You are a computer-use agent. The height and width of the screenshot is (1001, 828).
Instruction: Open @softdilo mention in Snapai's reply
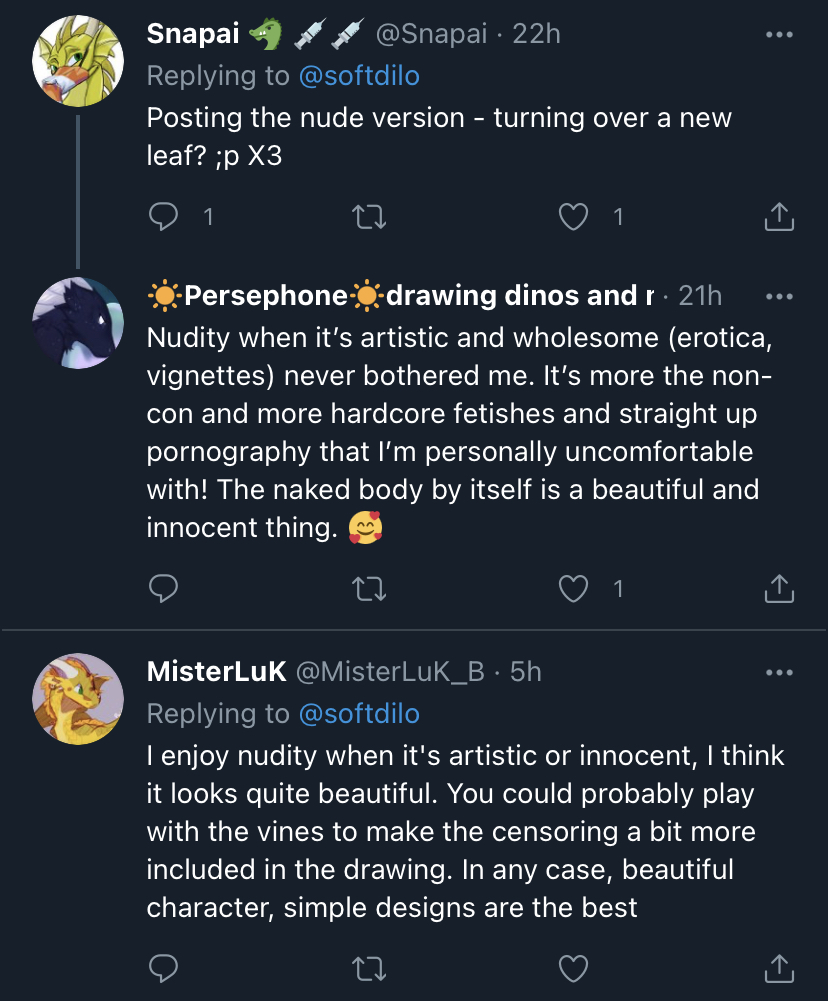[359, 76]
